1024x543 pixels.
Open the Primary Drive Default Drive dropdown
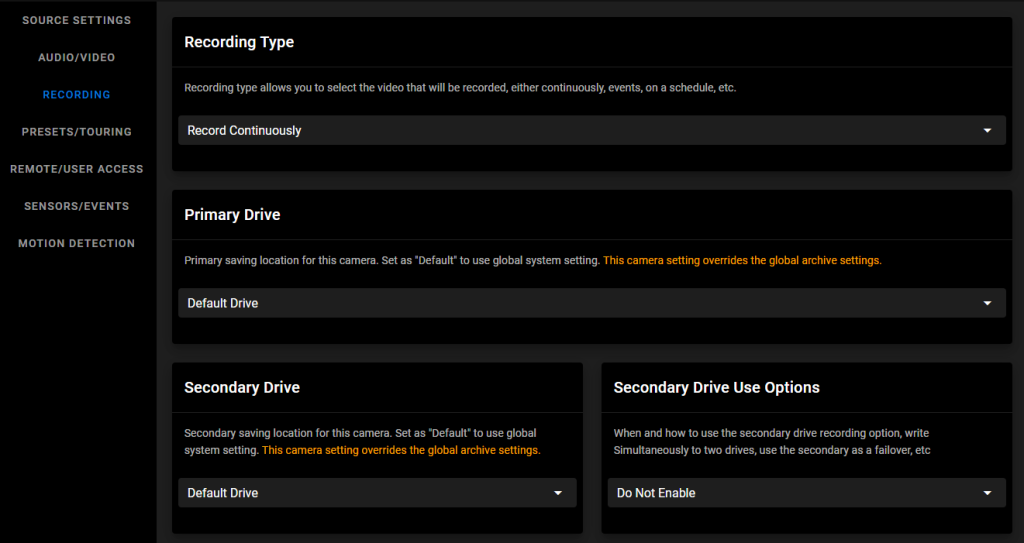point(592,303)
